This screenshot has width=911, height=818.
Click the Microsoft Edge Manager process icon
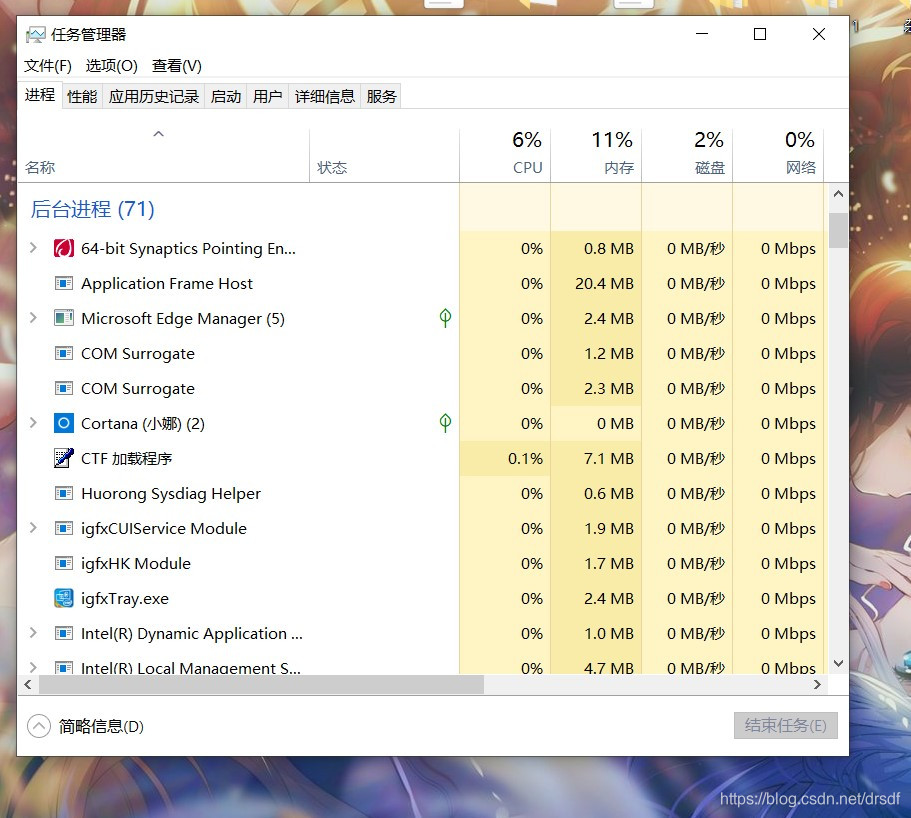(x=63, y=318)
